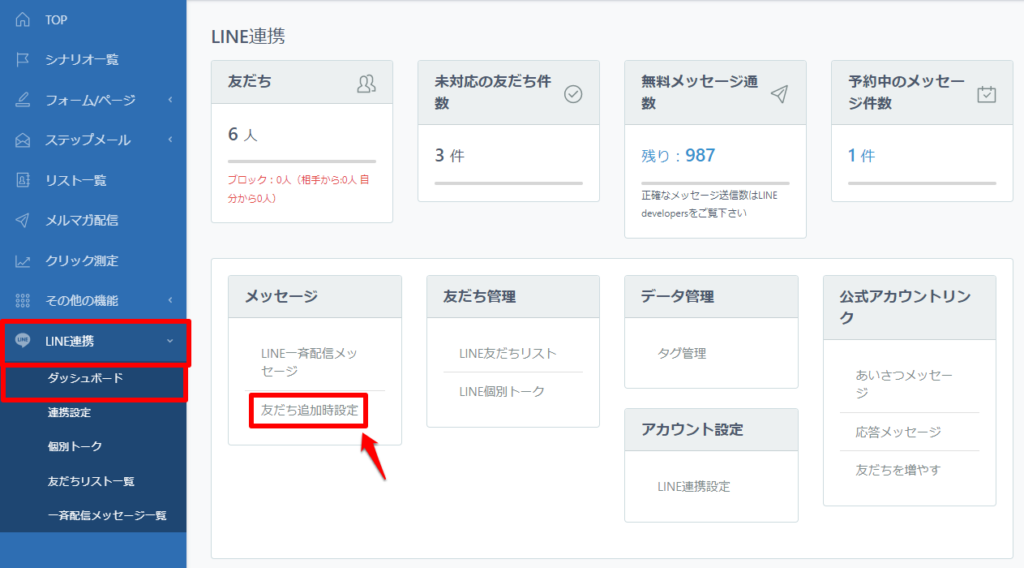Click the home icon beside TOP
1024x568 pixels.
23,20
